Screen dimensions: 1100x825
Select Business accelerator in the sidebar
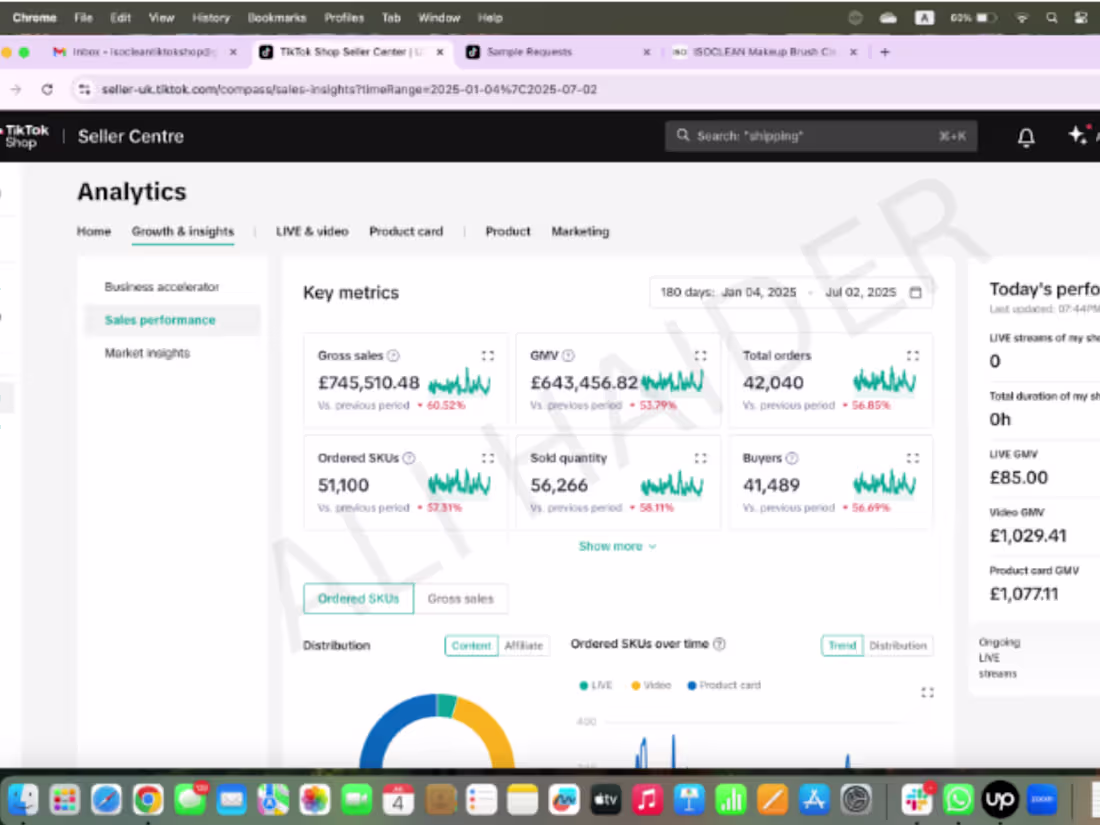pyautogui.click(x=162, y=286)
